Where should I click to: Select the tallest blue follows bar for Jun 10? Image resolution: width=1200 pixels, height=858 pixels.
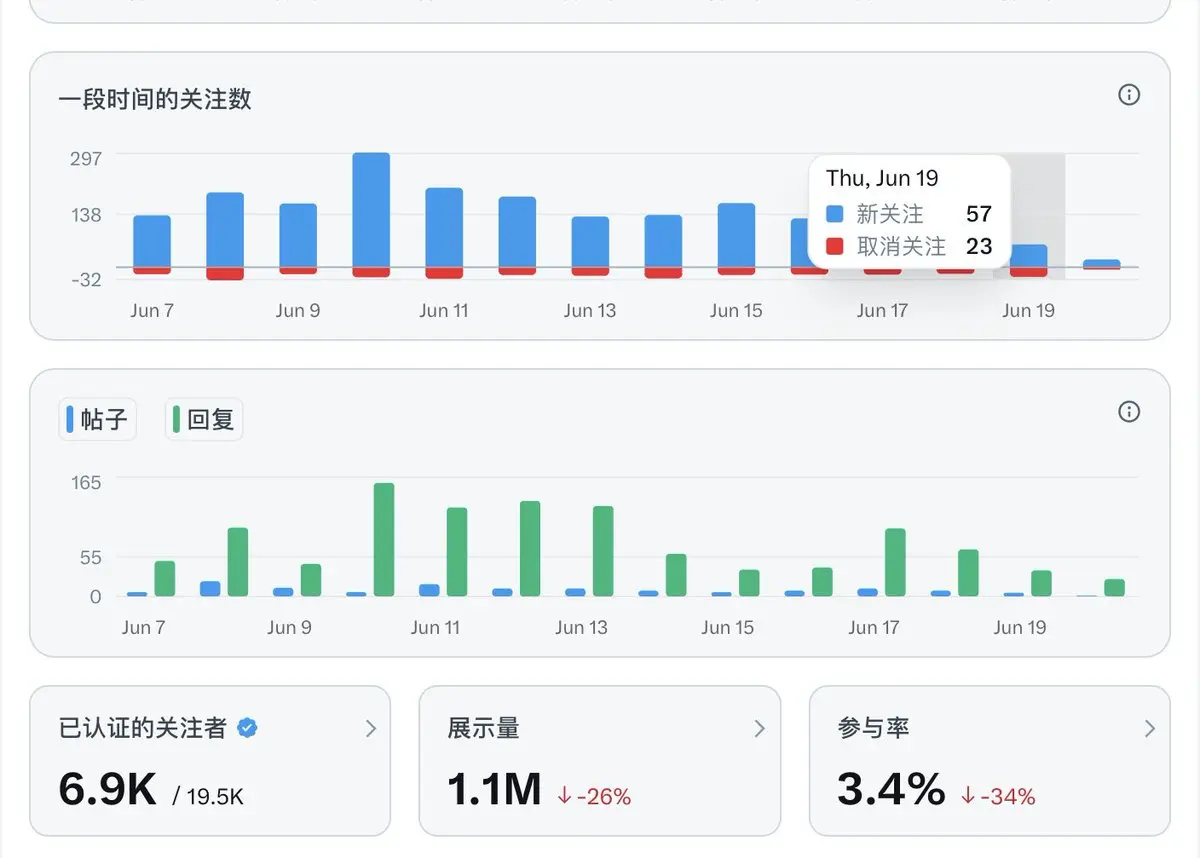pos(371,210)
